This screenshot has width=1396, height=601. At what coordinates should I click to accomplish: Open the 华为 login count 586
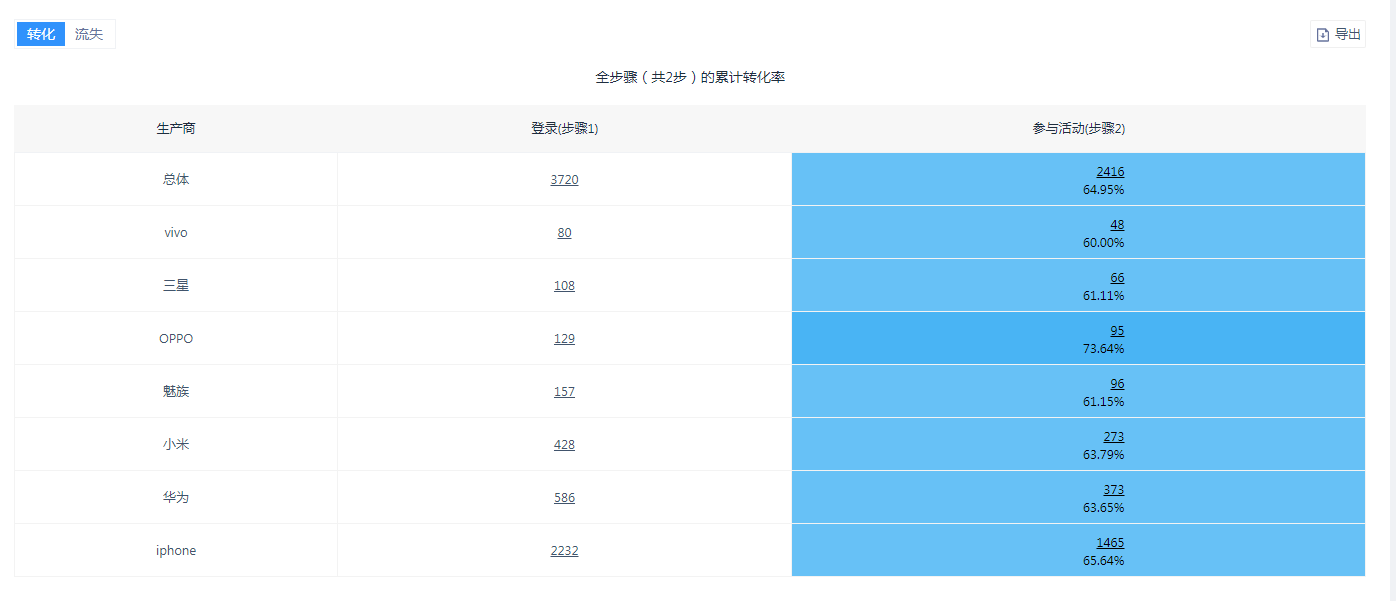pyautogui.click(x=564, y=498)
